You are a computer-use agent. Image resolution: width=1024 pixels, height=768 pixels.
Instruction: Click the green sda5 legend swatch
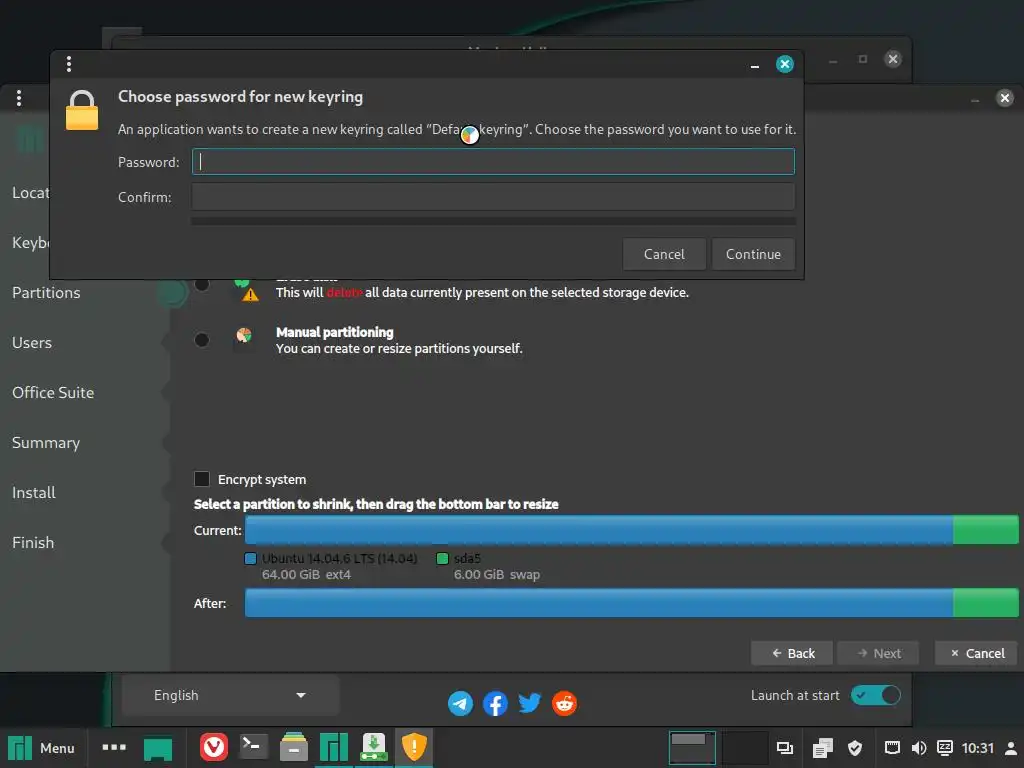coord(442,558)
